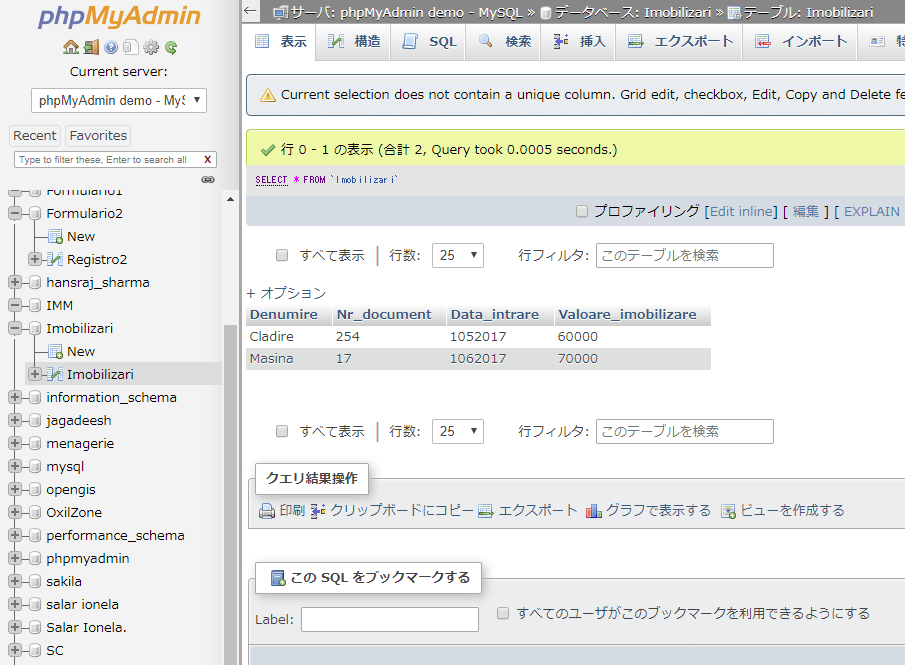
Task: Open navigation panel settings gear icon
Action: point(151,47)
